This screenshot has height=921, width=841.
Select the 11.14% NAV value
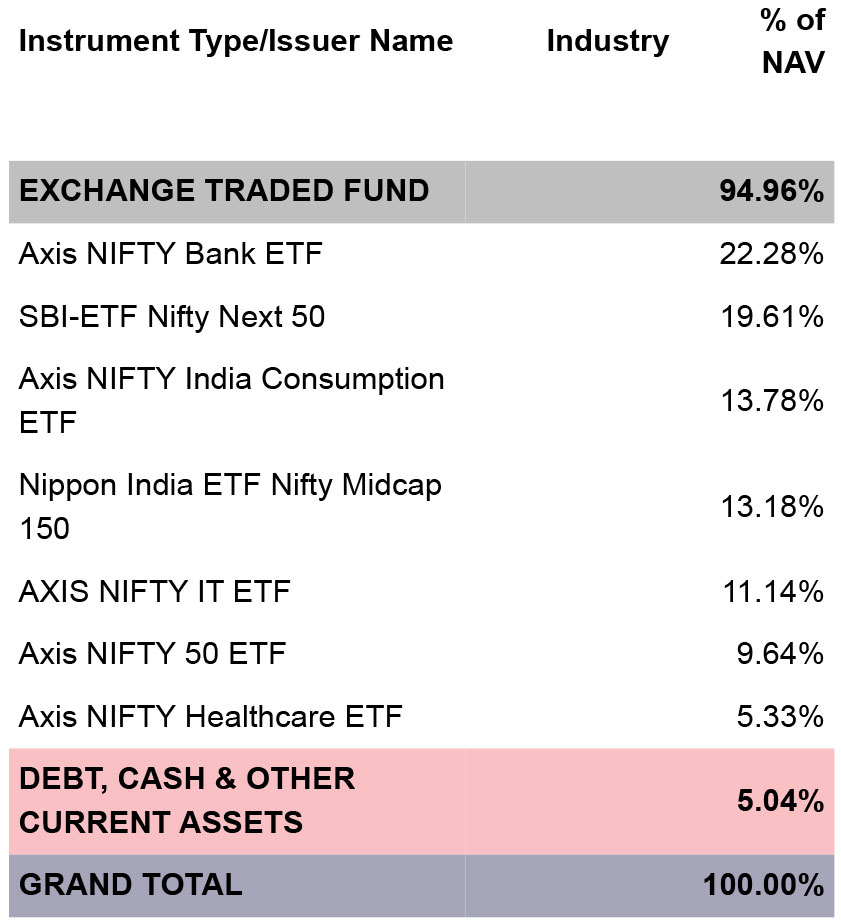click(772, 591)
